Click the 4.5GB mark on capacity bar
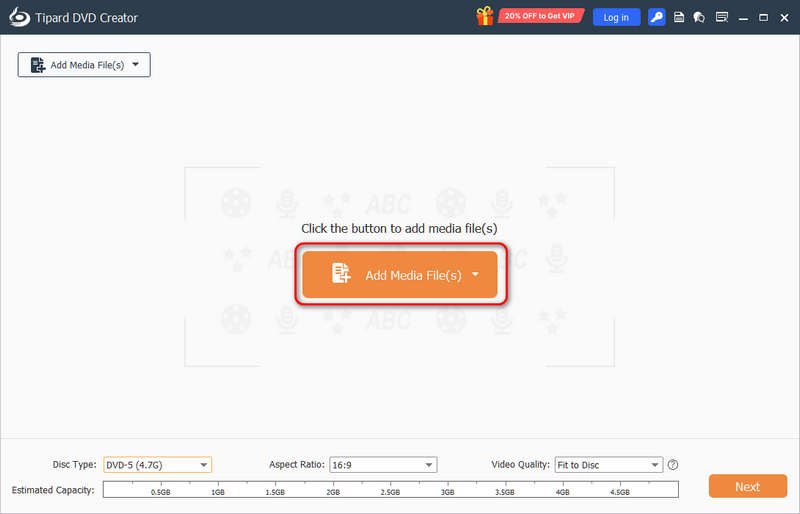The width and height of the screenshot is (800, 514). pyautogui.click(x=620, y=492)
